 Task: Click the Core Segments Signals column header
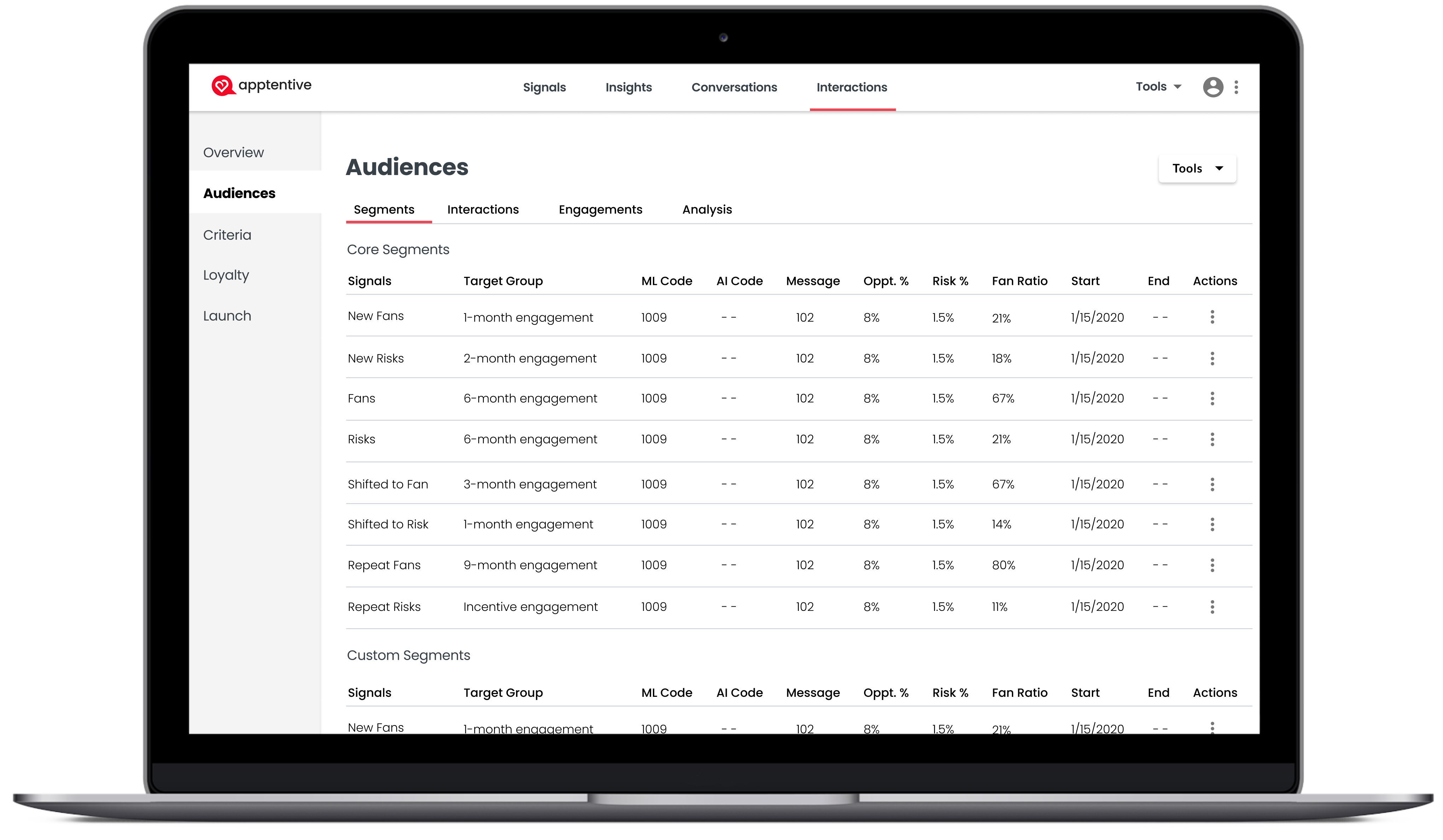coord(369,281)
